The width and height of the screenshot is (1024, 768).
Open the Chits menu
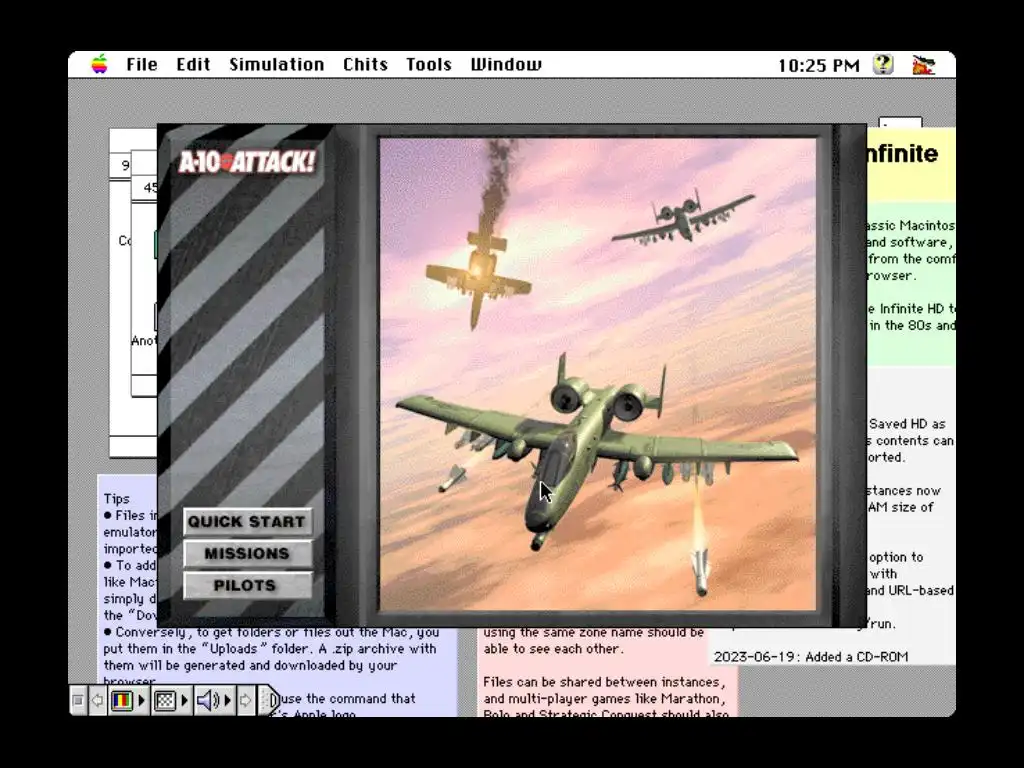366,64
